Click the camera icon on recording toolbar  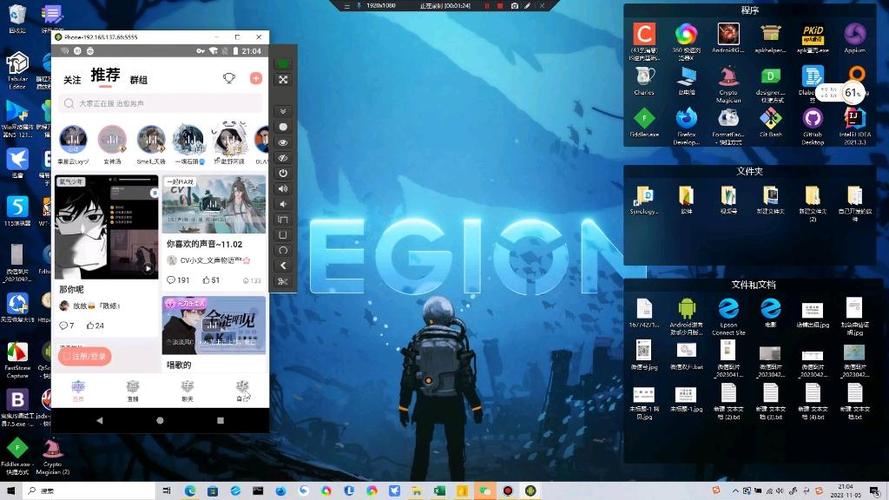514,6
